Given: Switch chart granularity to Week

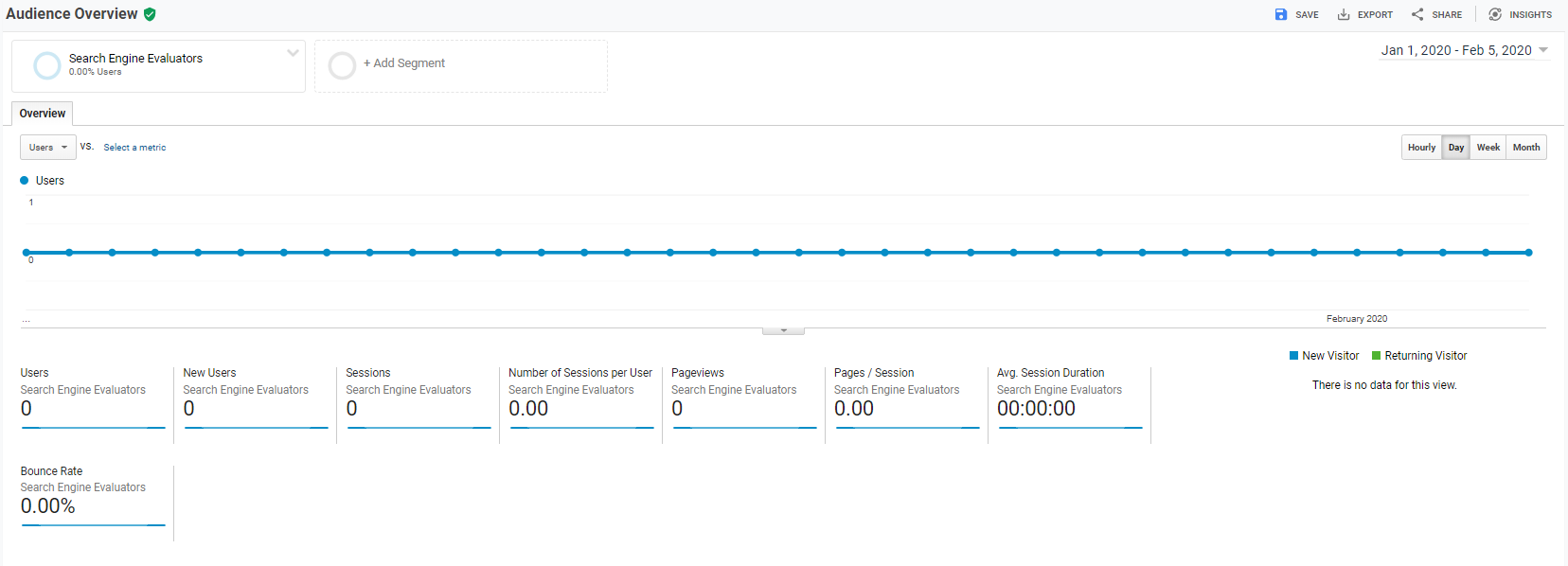Looking at the screenshot, I should (1488, 148).
